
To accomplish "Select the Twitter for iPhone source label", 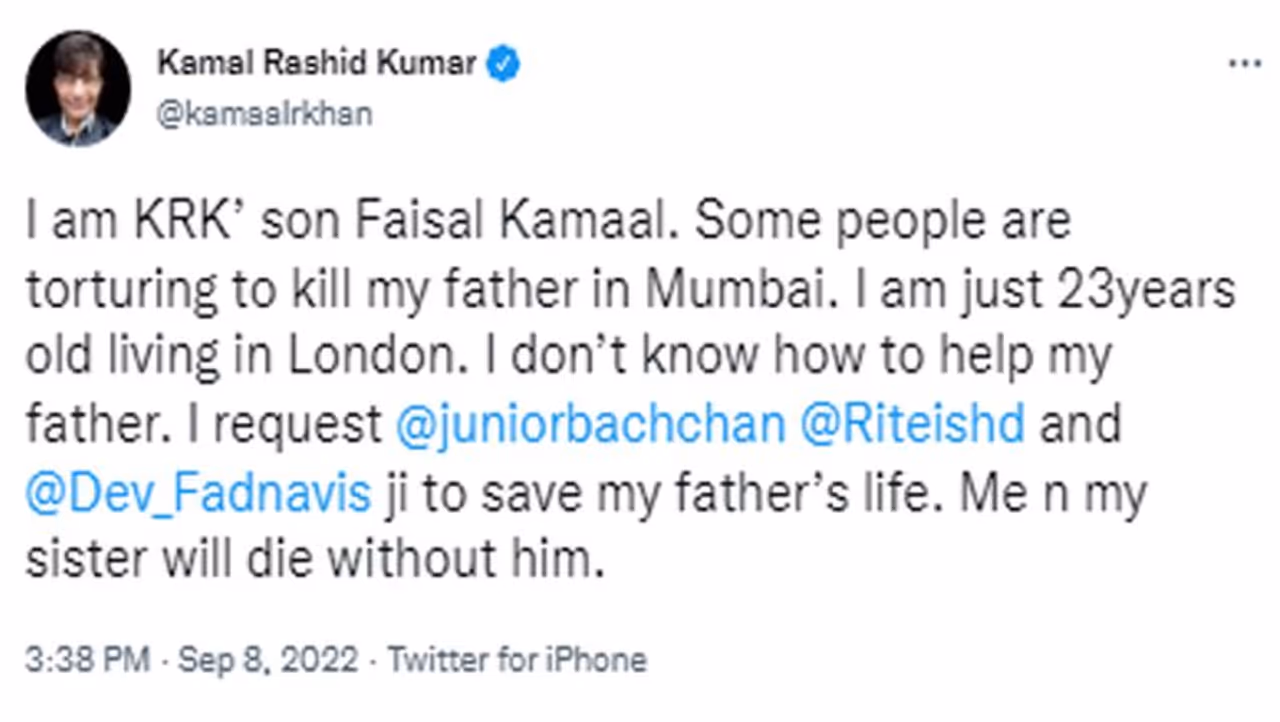I will point(517,660).
